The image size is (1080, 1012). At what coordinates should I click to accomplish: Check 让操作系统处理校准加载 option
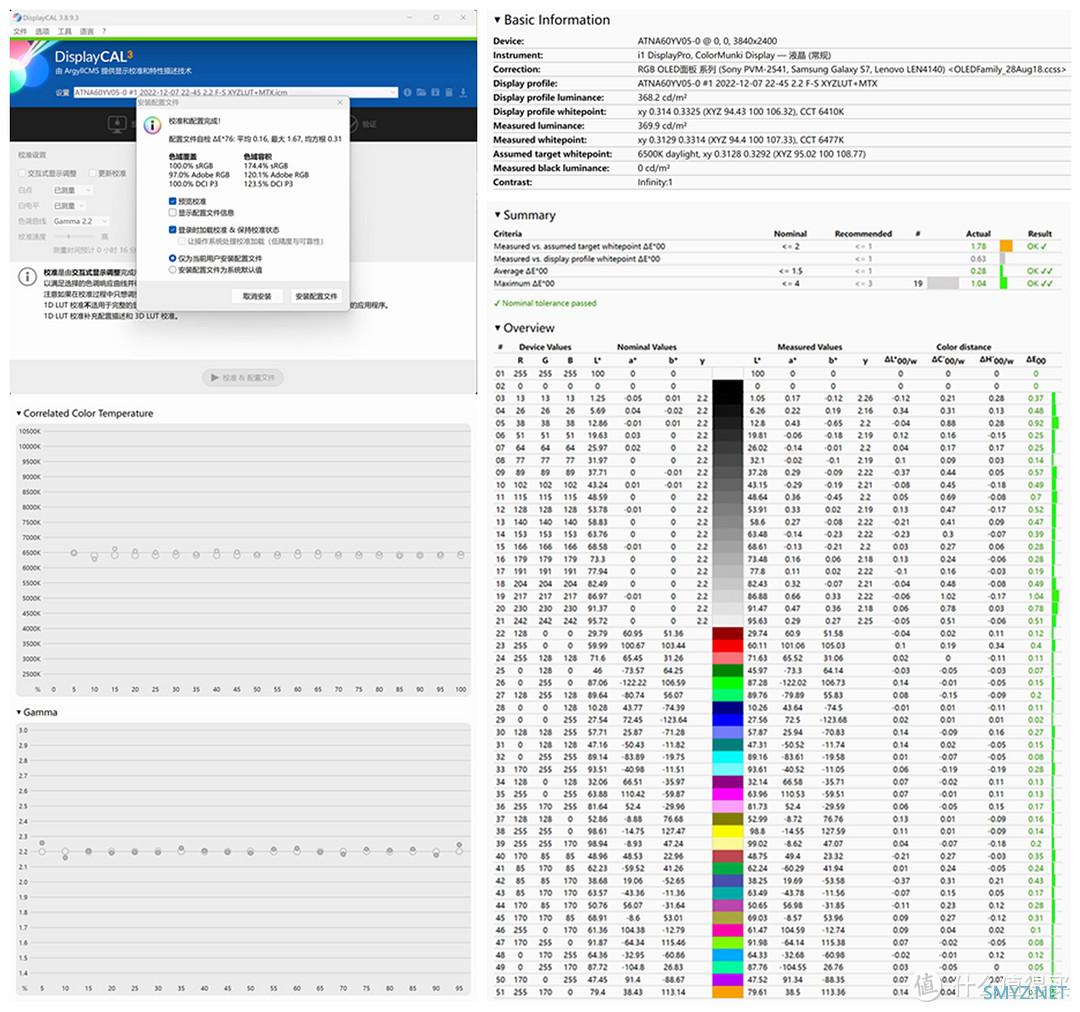[182, 241]
